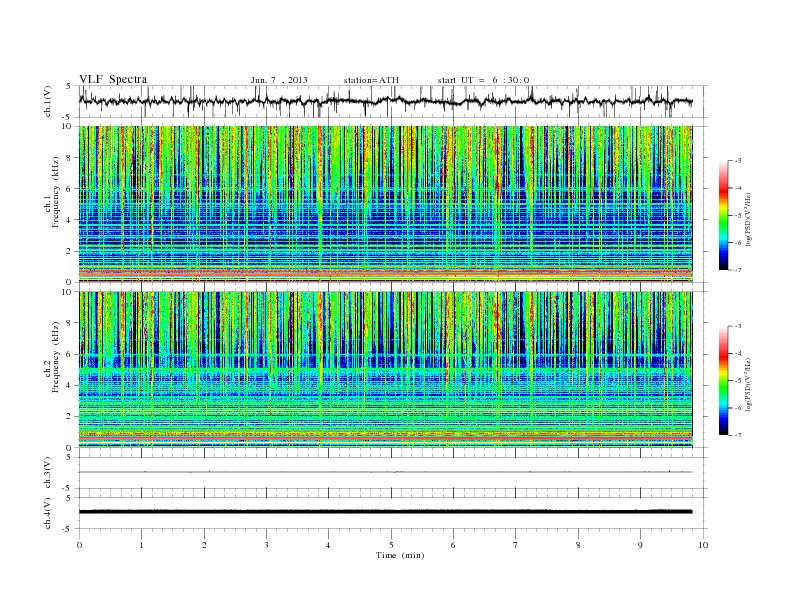Click the ch.1 voltage waveform trace
Screen dimensions: 792x612
[x=385, y=101]
